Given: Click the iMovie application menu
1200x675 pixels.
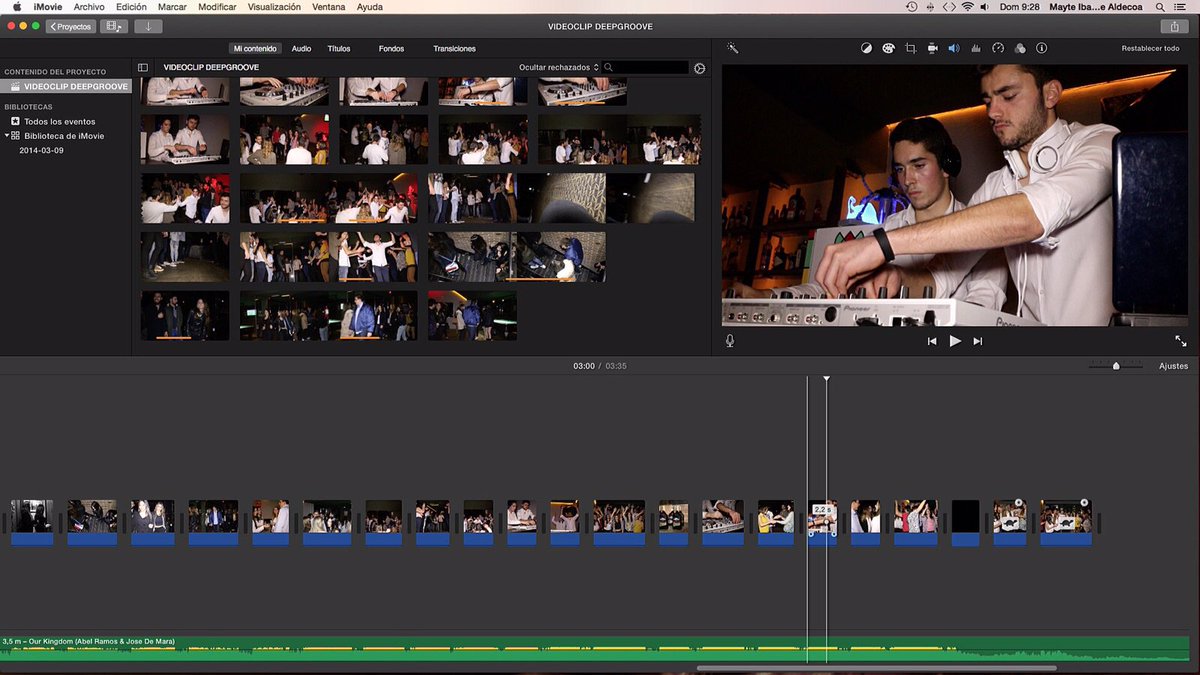Looking at the screenshot, I should click(47, 7).
